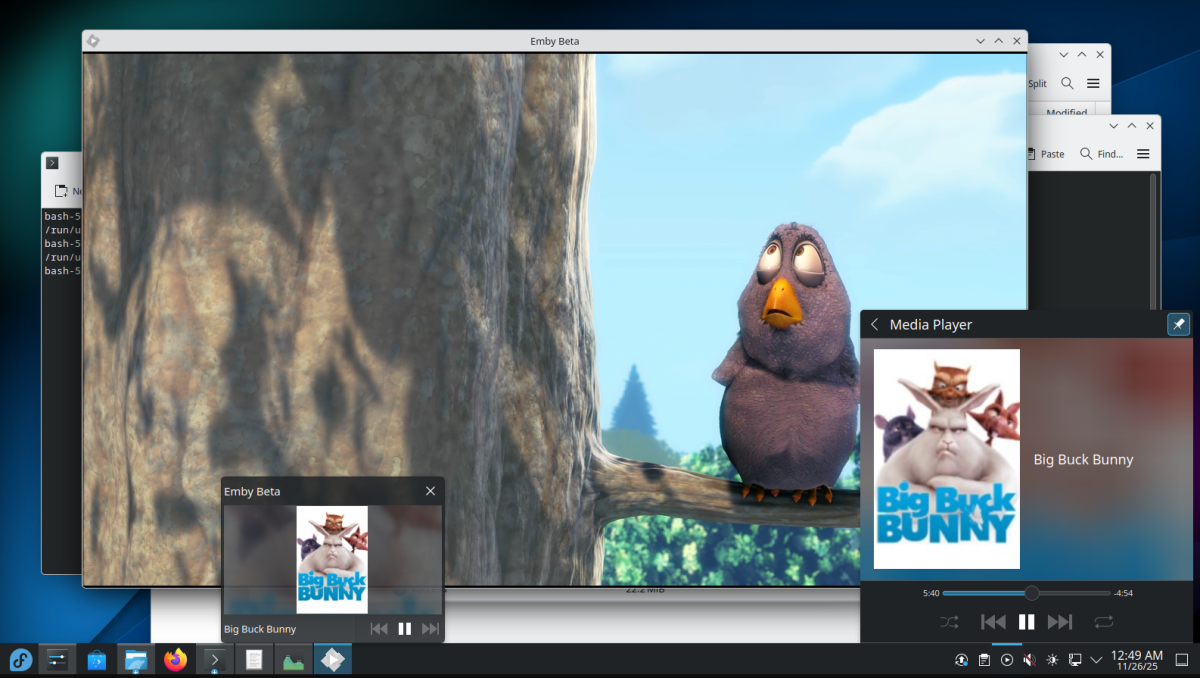Screen dimensions: 1200x678
Task: Click Find in the editor toolbar
Action: click(1101, 154)
